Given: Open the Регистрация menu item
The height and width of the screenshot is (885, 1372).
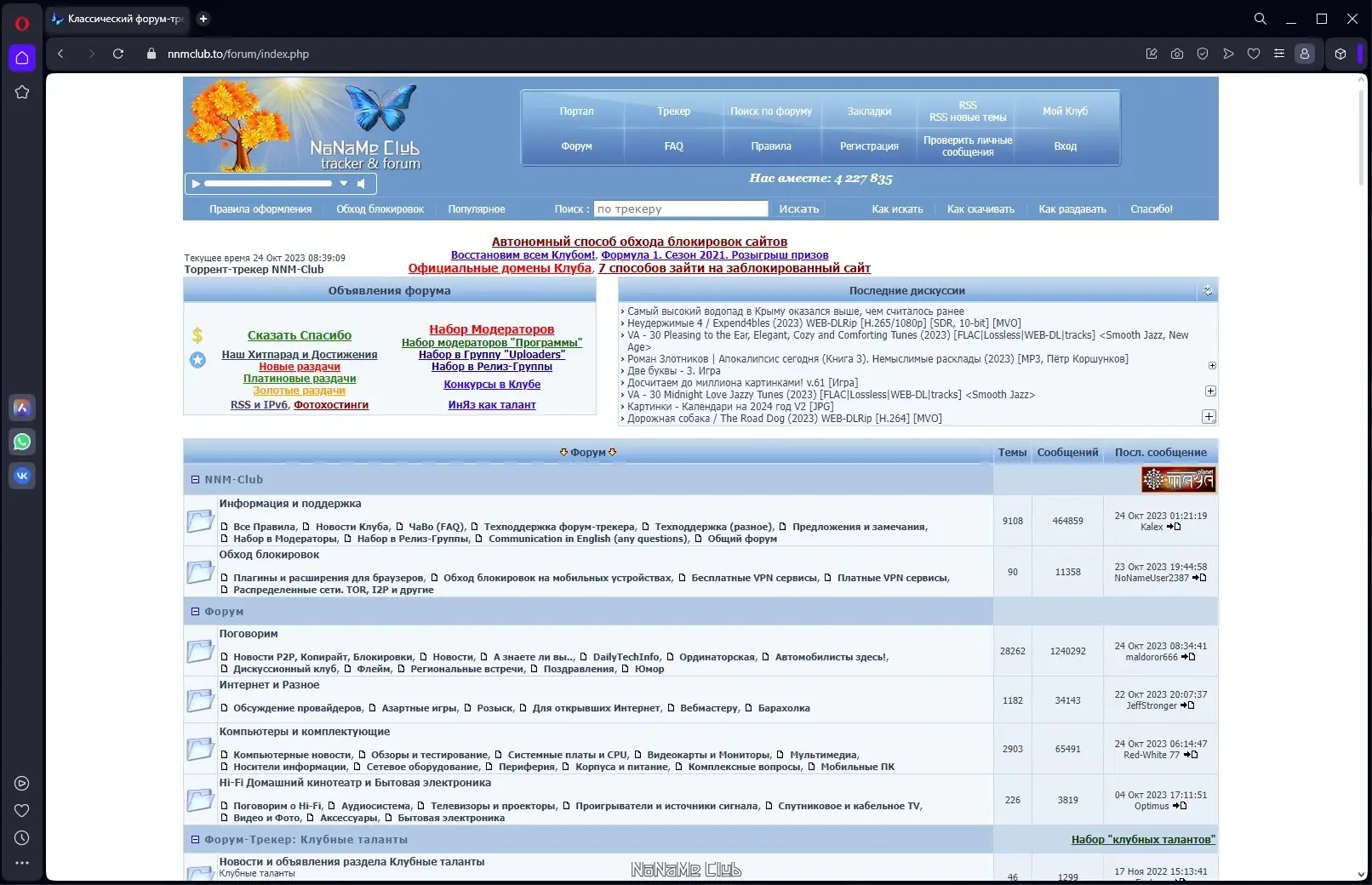Looking at the screenshot, I should [x=869, y=146].
